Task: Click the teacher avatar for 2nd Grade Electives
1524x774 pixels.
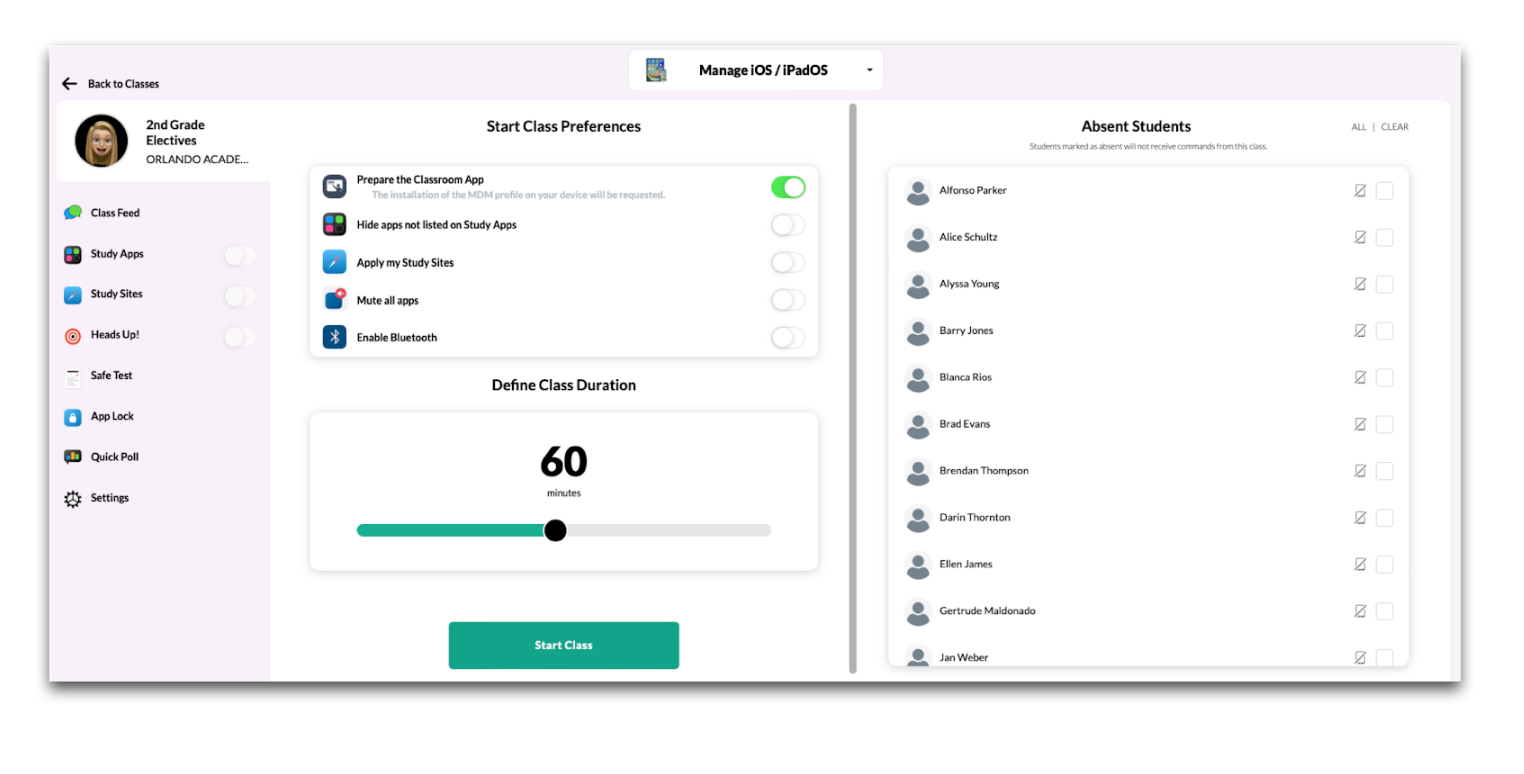Action: [102, 141]
